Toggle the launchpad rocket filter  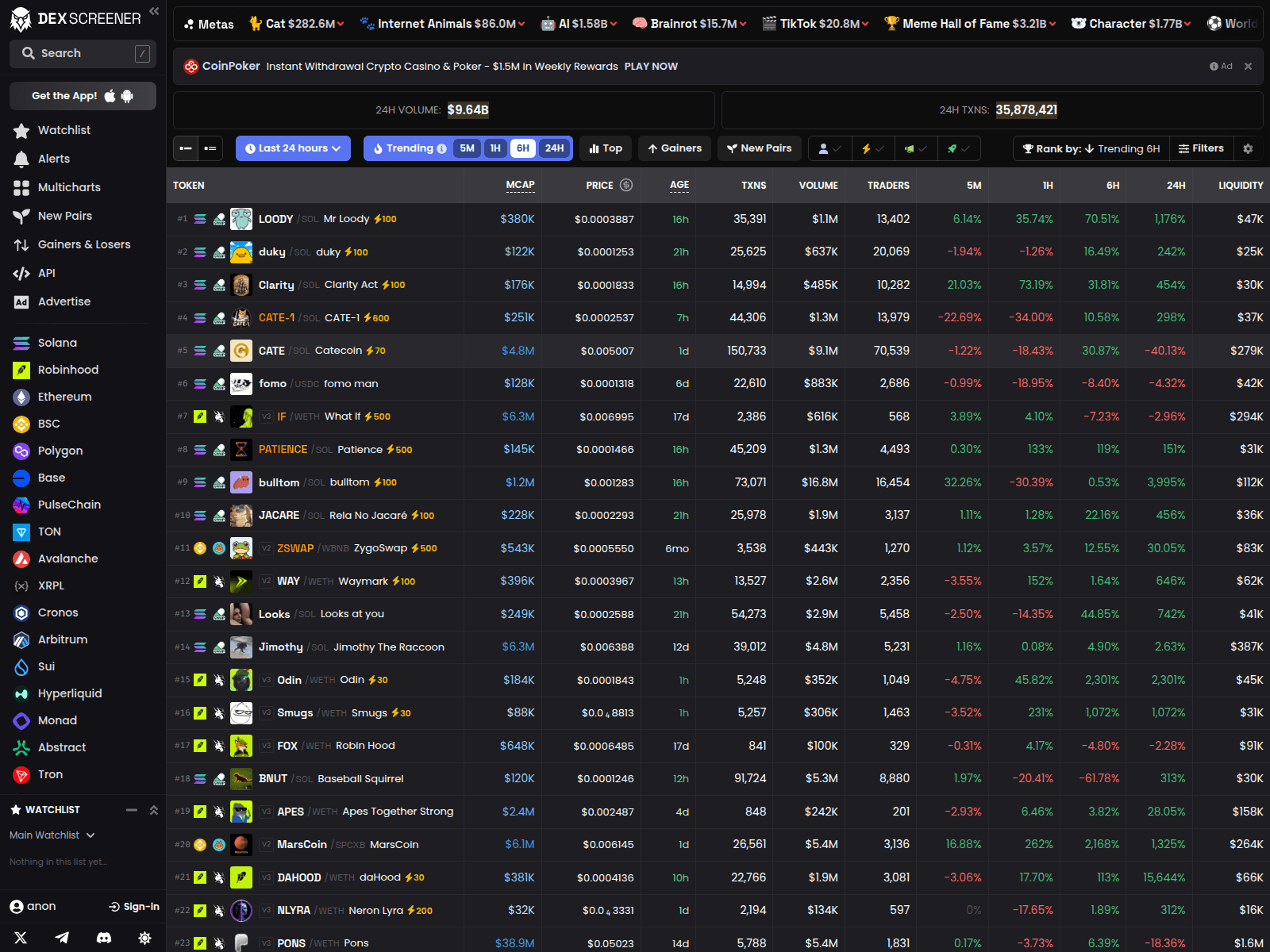tap(958, 148)
